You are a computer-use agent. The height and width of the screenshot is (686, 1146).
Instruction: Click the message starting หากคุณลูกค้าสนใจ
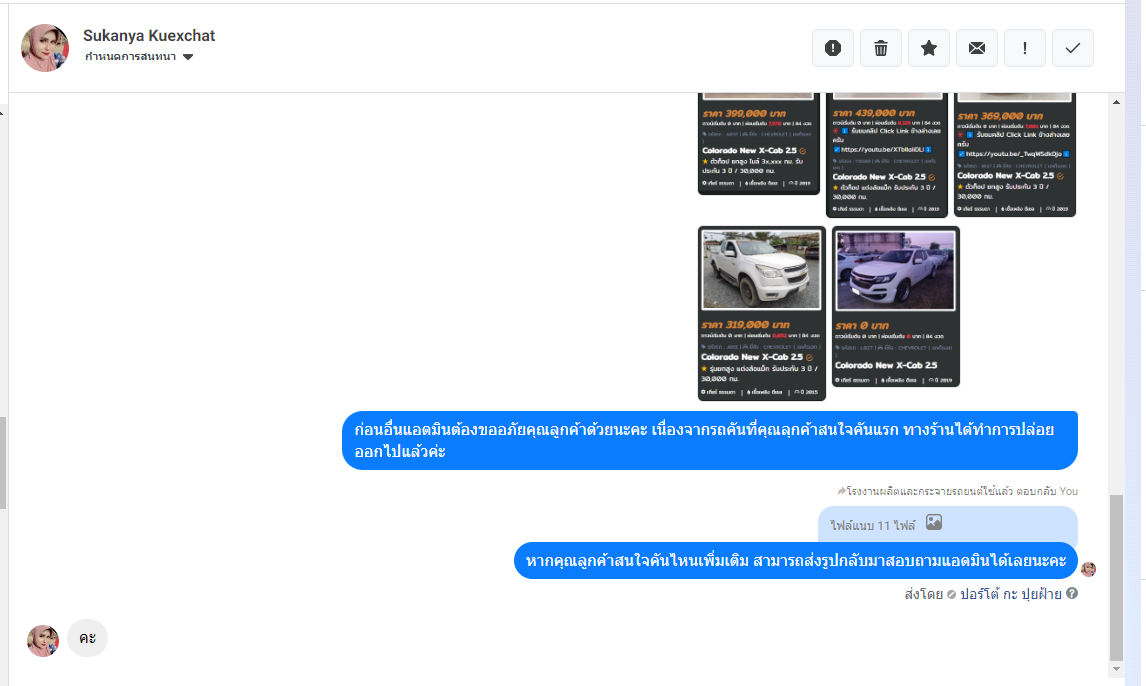796,561
